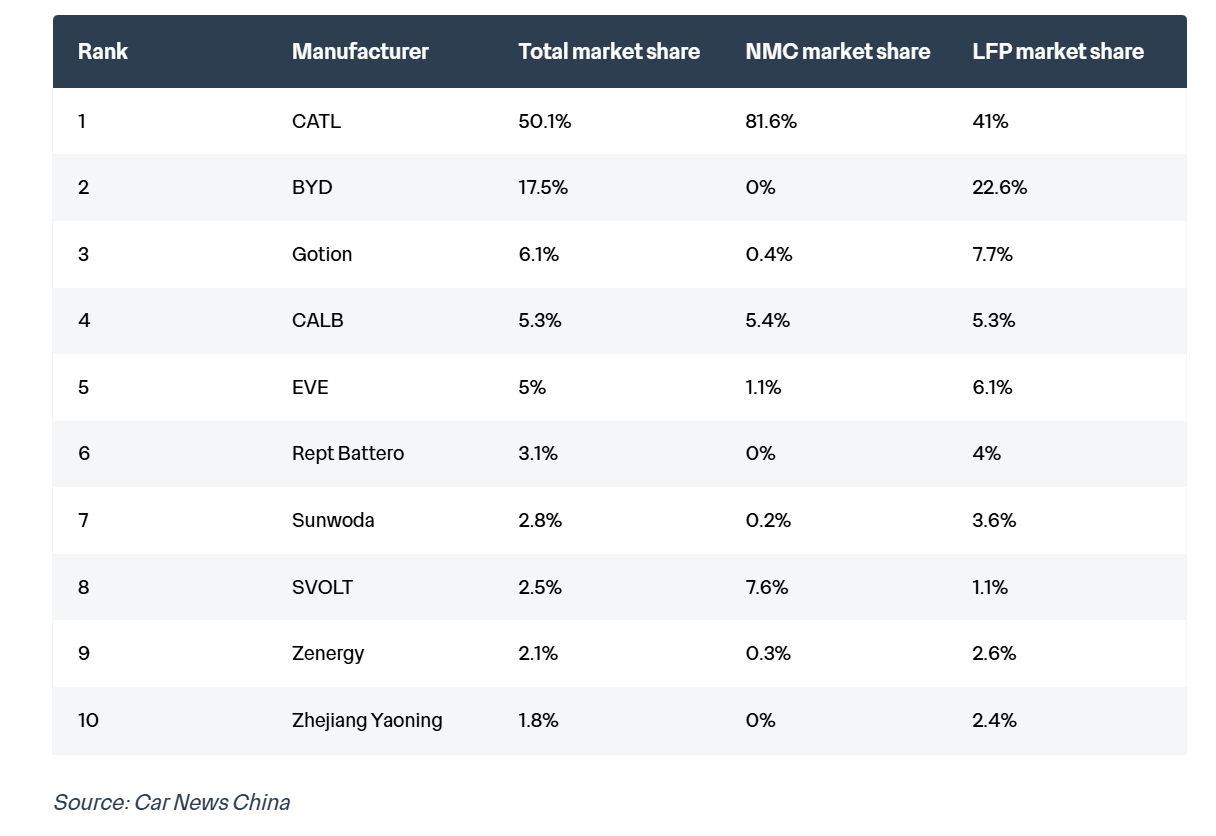Select the CATL manufacturer cell
The image size is (1216, 836).
[316, 121]
